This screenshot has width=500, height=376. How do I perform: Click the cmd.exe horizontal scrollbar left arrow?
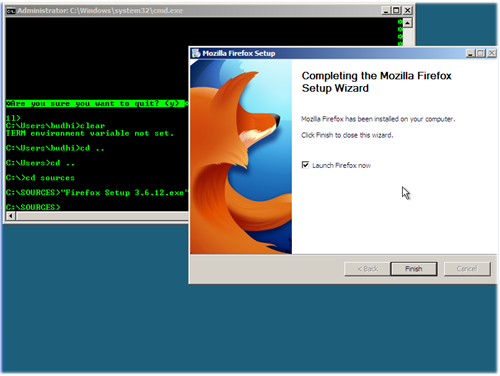click(11, 216)
